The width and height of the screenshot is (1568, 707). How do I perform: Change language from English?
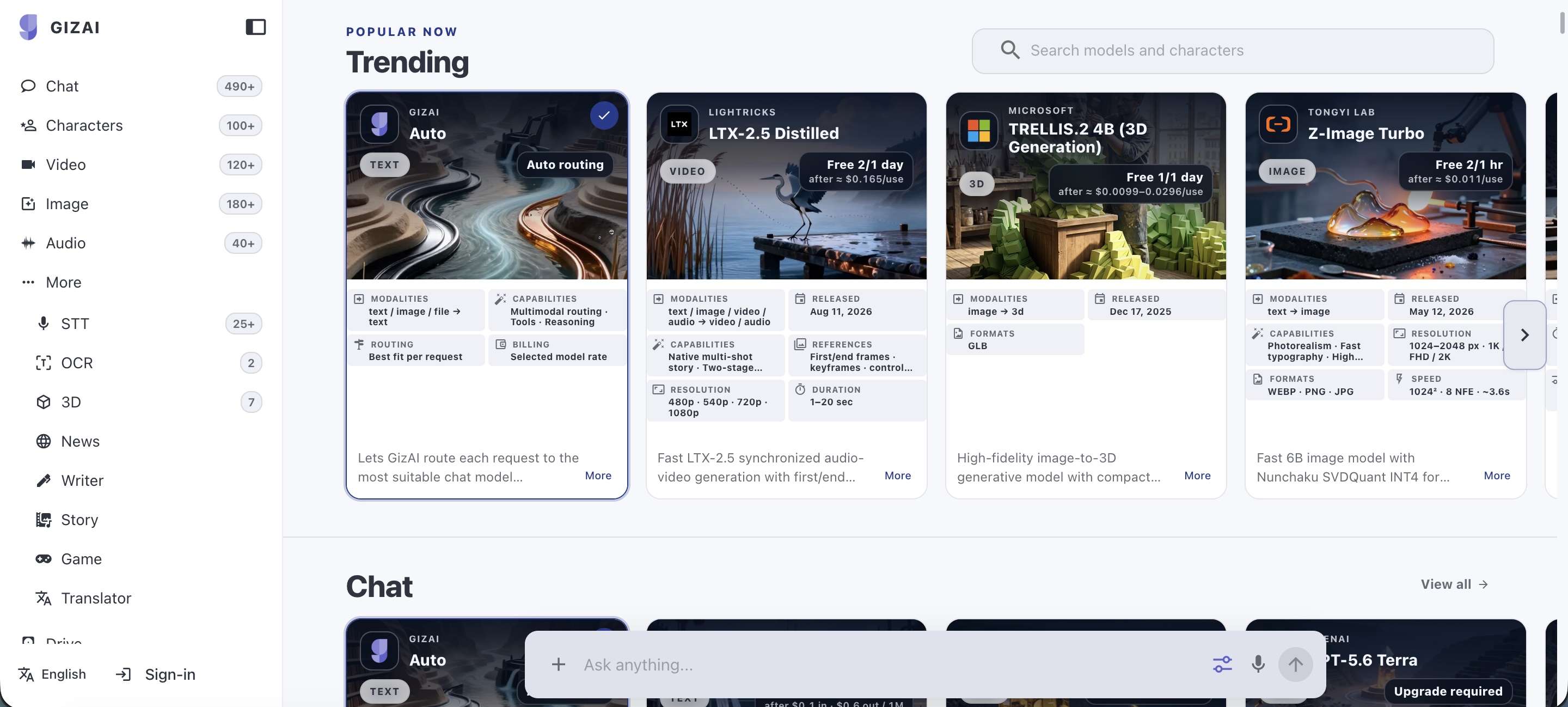52,674
